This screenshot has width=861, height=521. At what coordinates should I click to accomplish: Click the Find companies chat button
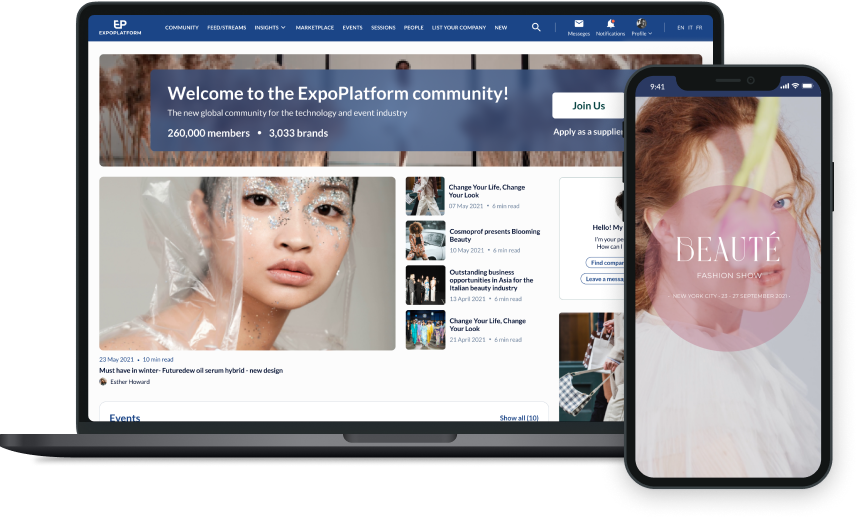click(605, 262)
